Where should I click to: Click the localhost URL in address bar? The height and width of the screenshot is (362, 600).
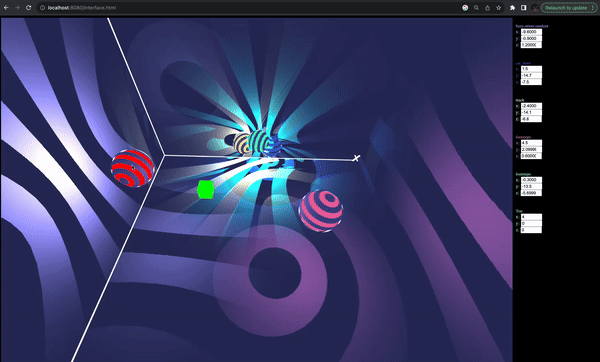click(x=82, y=8)
